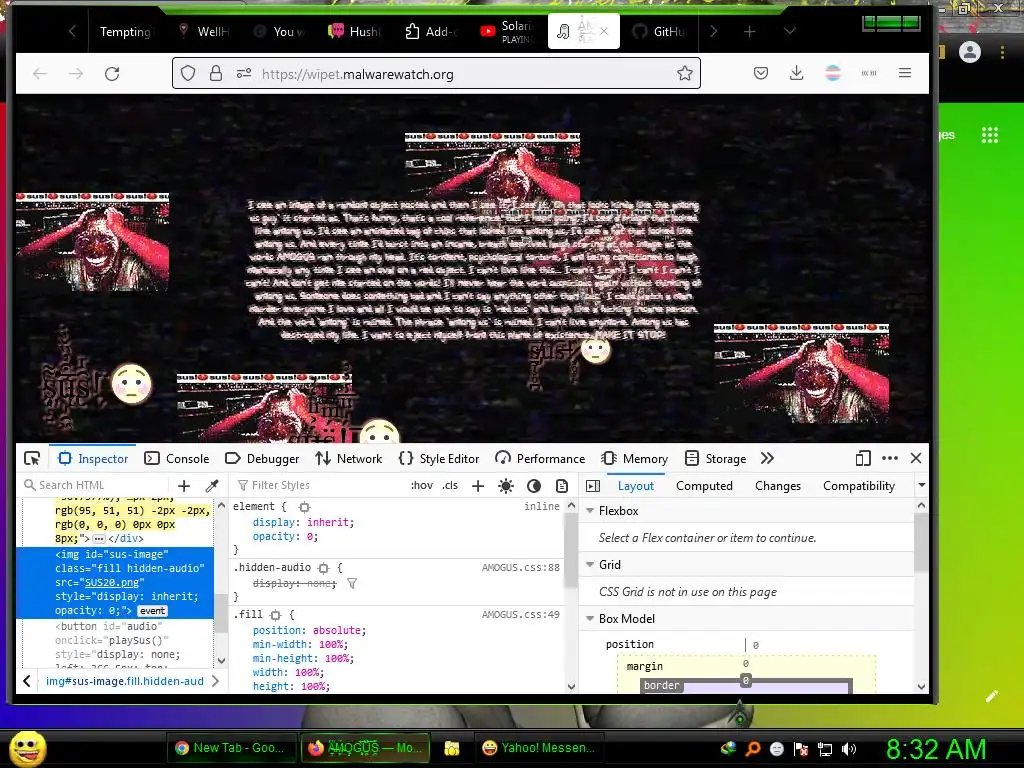Viewport: 1024px width, 768px height.
Task: Open site permissions icon in URL bar
Action: 244,73
